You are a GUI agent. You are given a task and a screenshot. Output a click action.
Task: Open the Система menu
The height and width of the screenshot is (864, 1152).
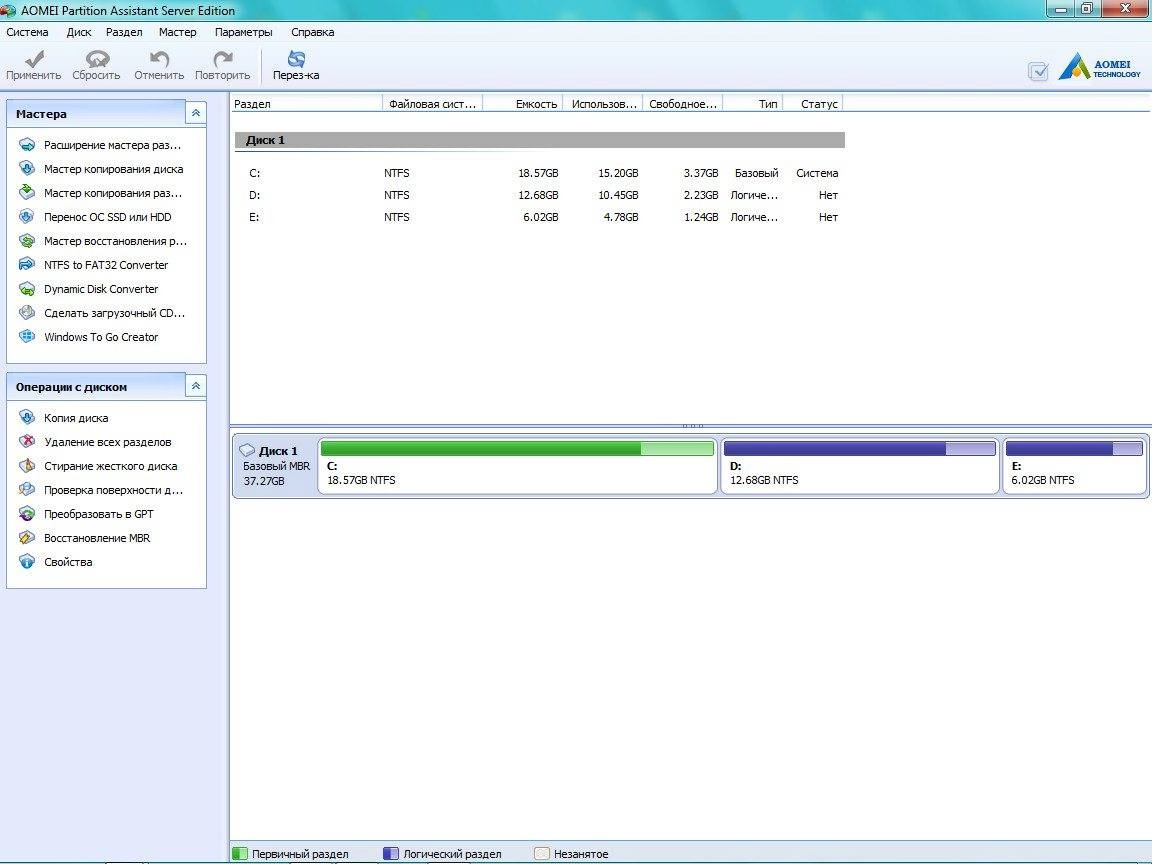coord(27,32)
